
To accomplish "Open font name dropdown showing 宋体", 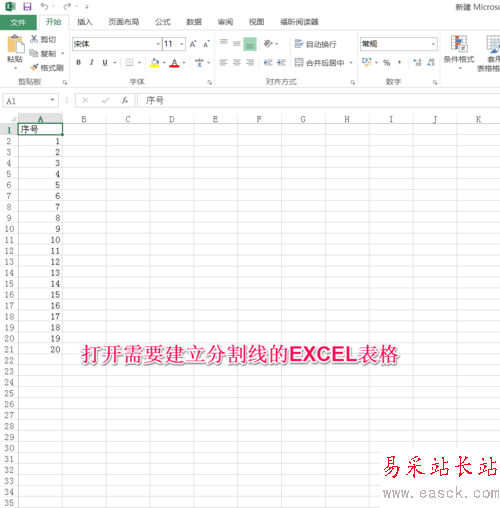I will (x=158, y=44).
